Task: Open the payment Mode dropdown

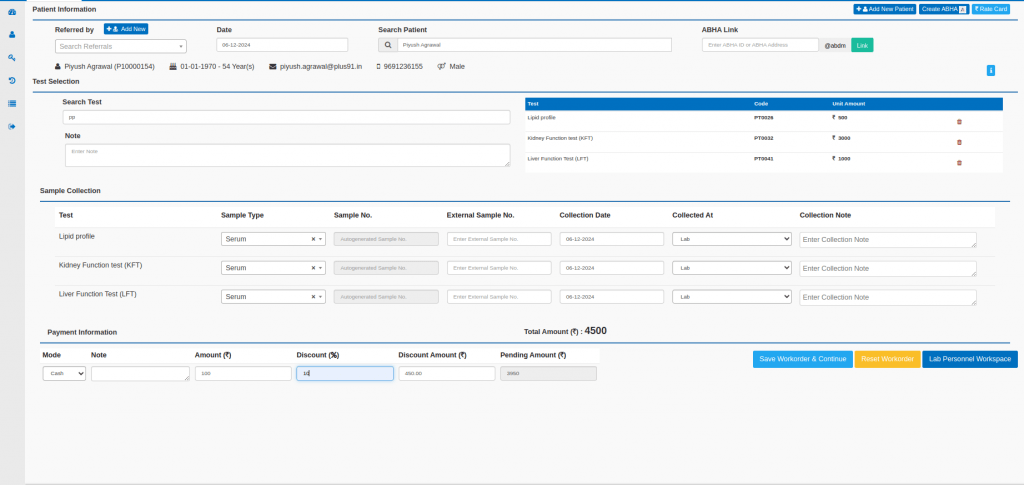Action: click(64, 373)
